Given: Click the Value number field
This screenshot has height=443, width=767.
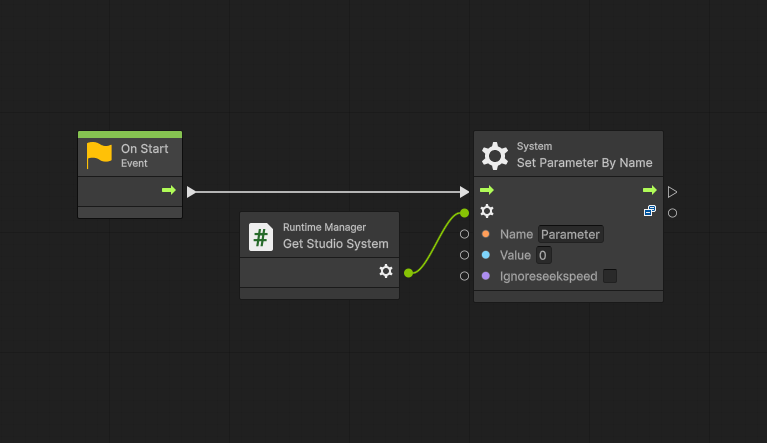Looking at the screenshot, I should [x=544, y=255].
